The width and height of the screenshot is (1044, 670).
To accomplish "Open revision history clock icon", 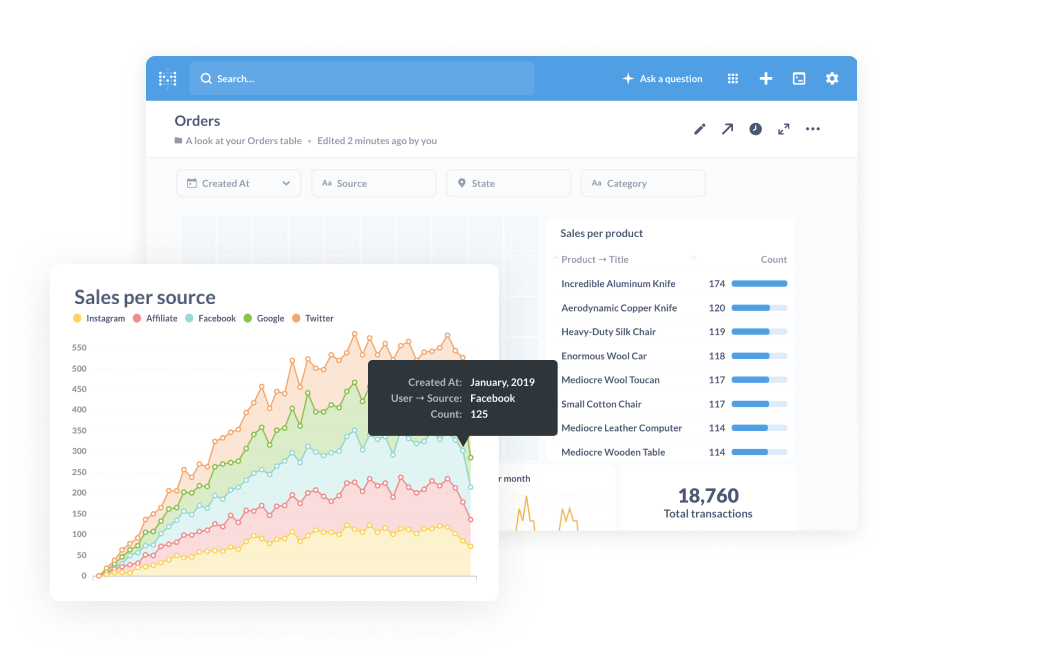I will (756, 129).
